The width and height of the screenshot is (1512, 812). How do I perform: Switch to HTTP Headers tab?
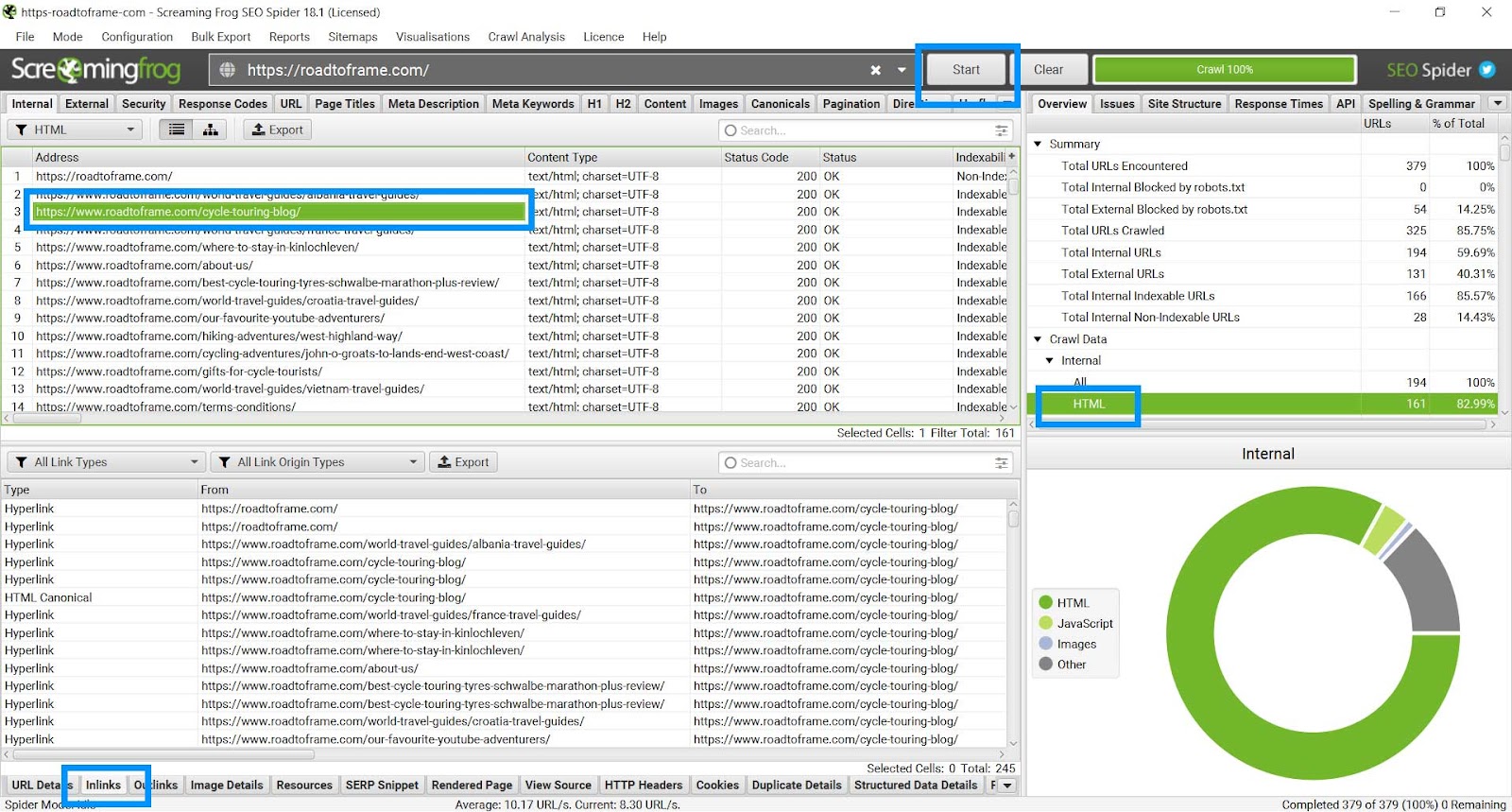pyautogui.click(x=644, y=785)
